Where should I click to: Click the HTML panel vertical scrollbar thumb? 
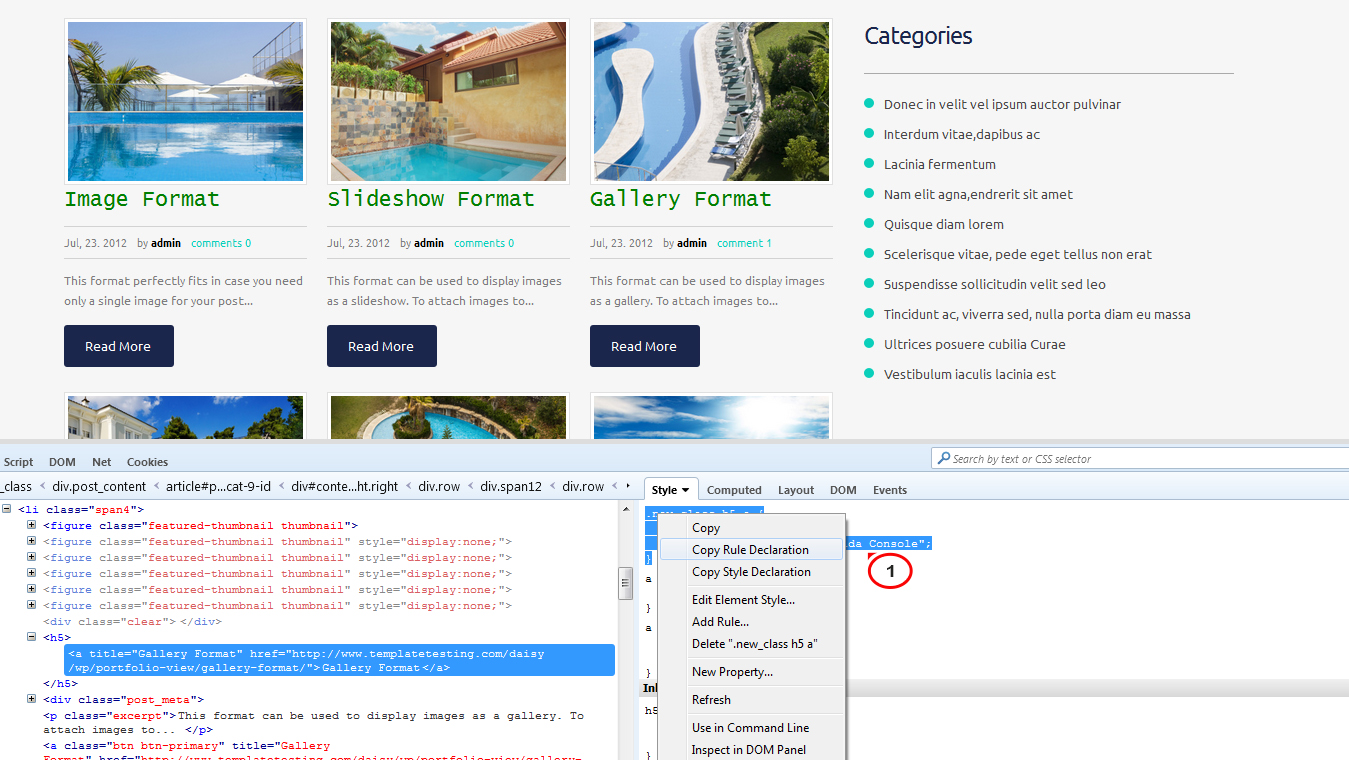[x=626, y=582]
